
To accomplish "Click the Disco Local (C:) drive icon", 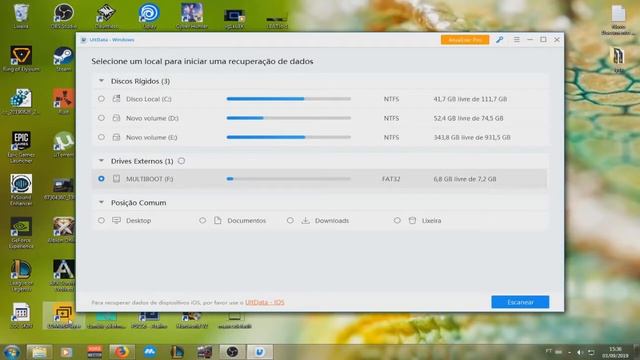I will (x=116, y=99).
